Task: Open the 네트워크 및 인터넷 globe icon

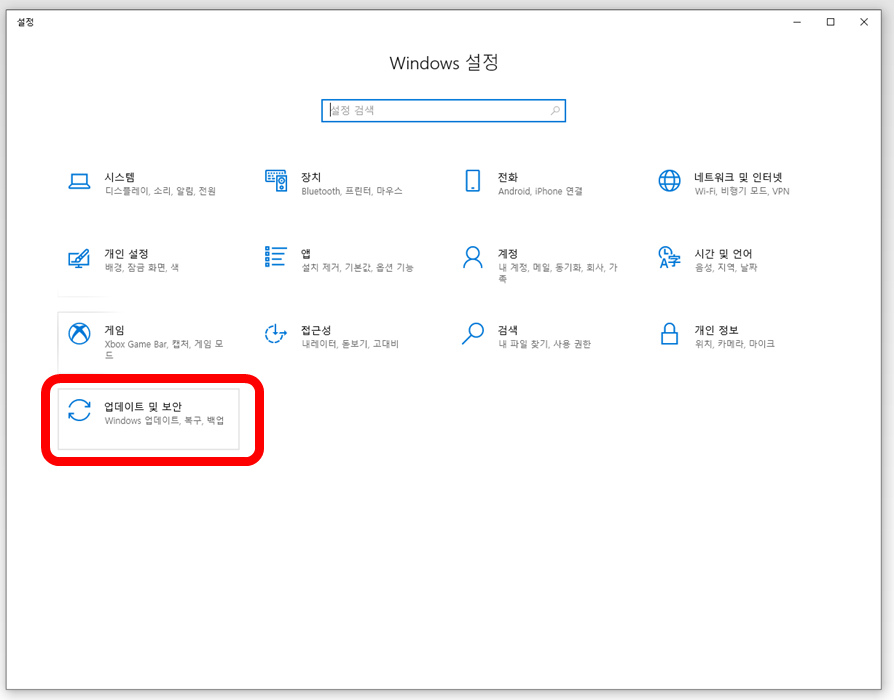Action: click(669, 181)
